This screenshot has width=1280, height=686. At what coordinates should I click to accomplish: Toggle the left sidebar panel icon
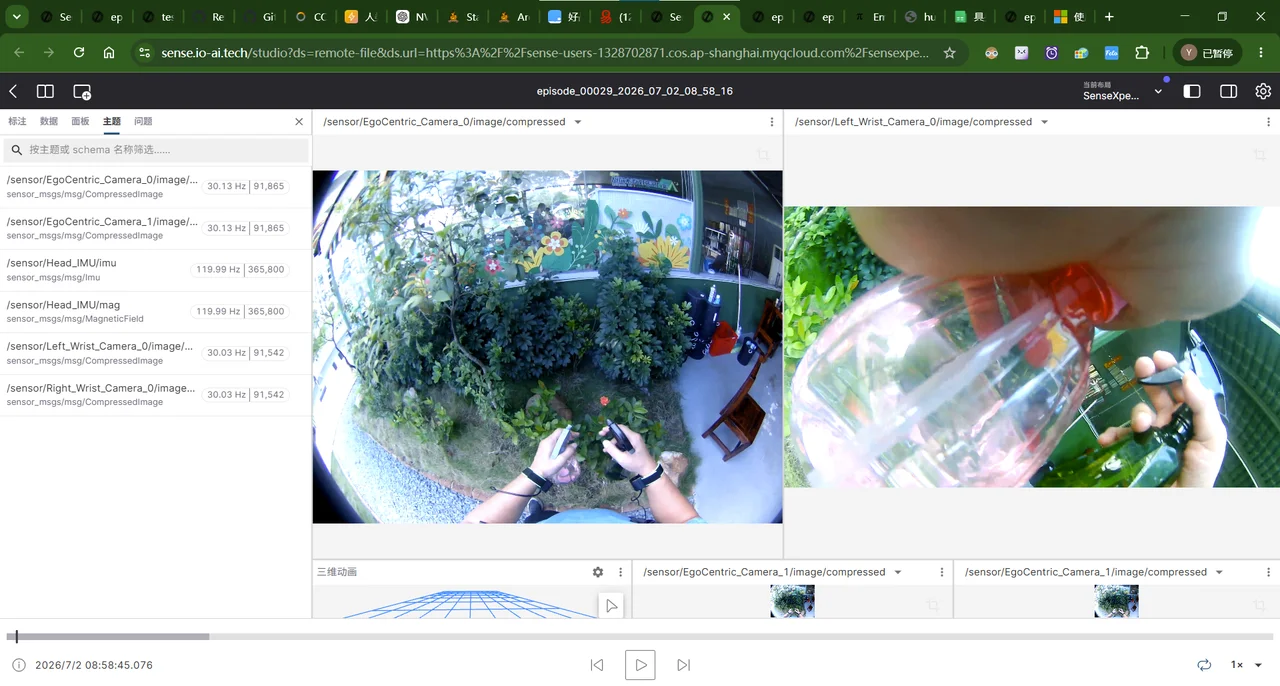pyautogui.click(x=1192, y=91)
